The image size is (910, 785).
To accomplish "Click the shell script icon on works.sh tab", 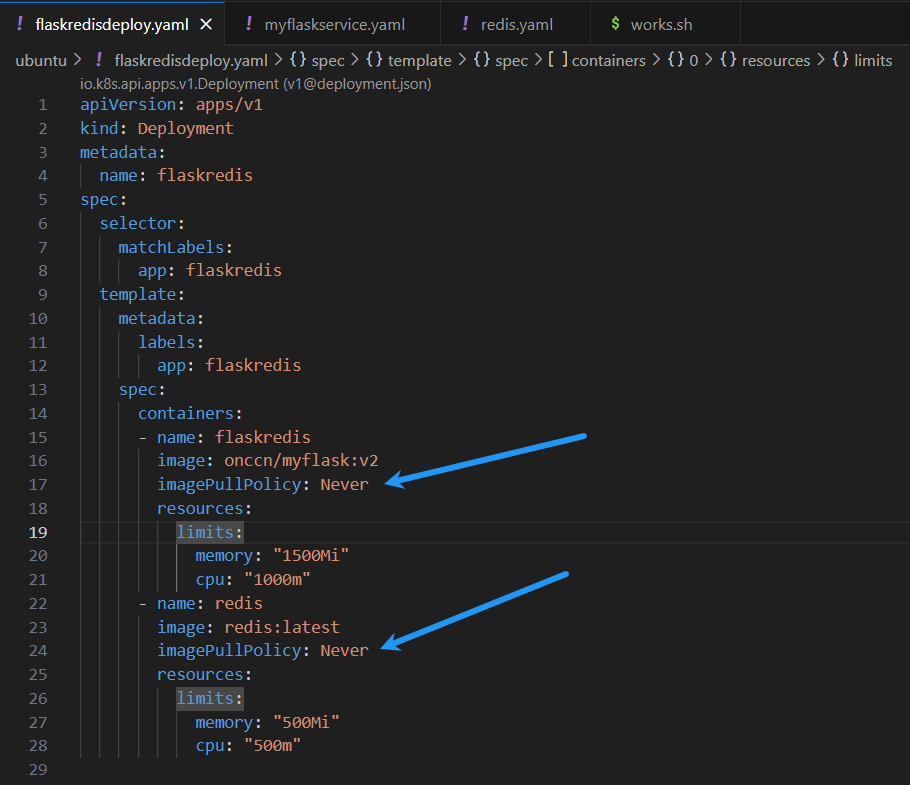I will (x=614, y=24).
